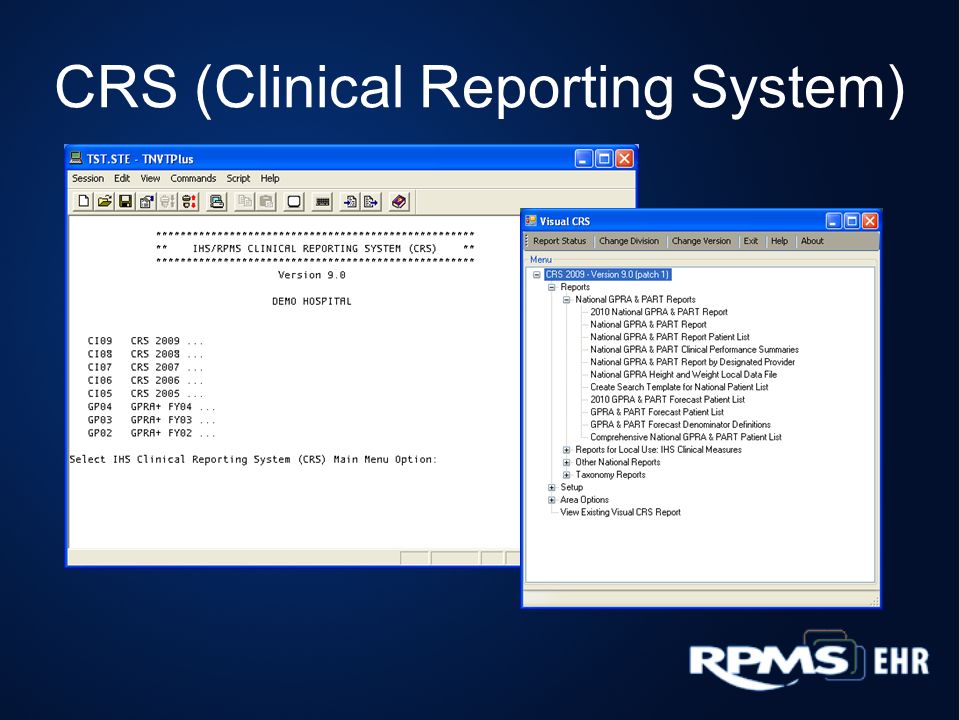The image size is (960, 720).
Task: Select 2010 GPRA & PART Forecast Patient List
Action: [x=667, y=399]
